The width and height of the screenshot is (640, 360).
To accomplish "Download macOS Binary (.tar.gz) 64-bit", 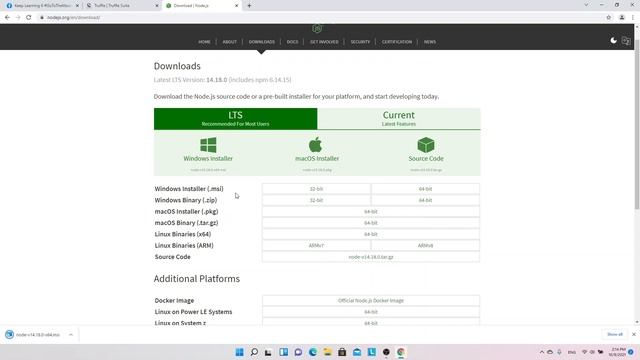I will coord(371,223).
